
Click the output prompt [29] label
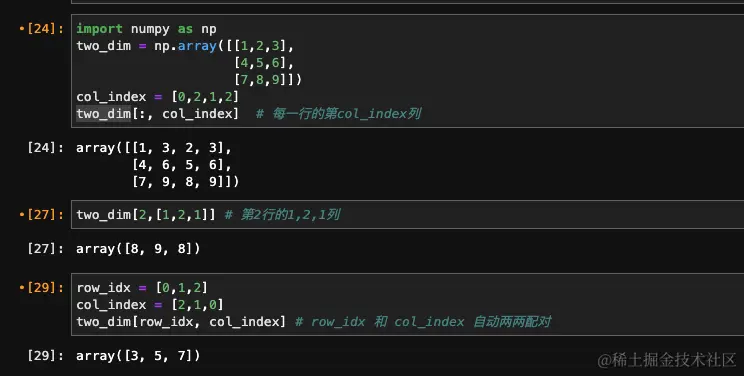pos(45,356)
